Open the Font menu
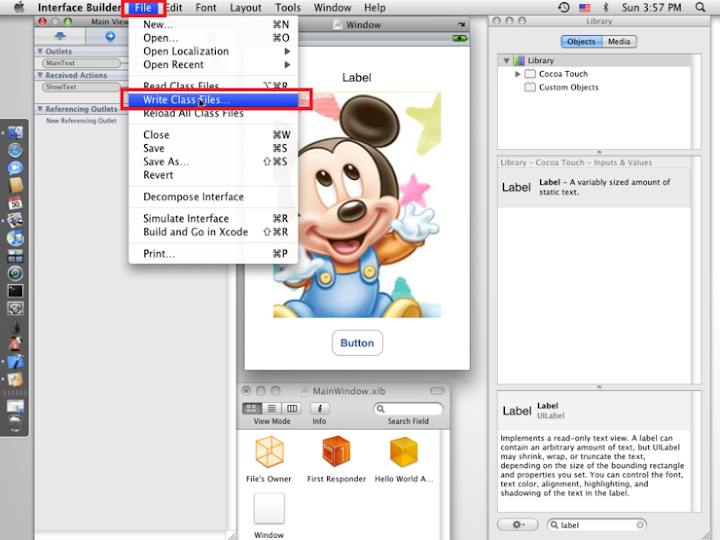 click(x=206, y=7)
